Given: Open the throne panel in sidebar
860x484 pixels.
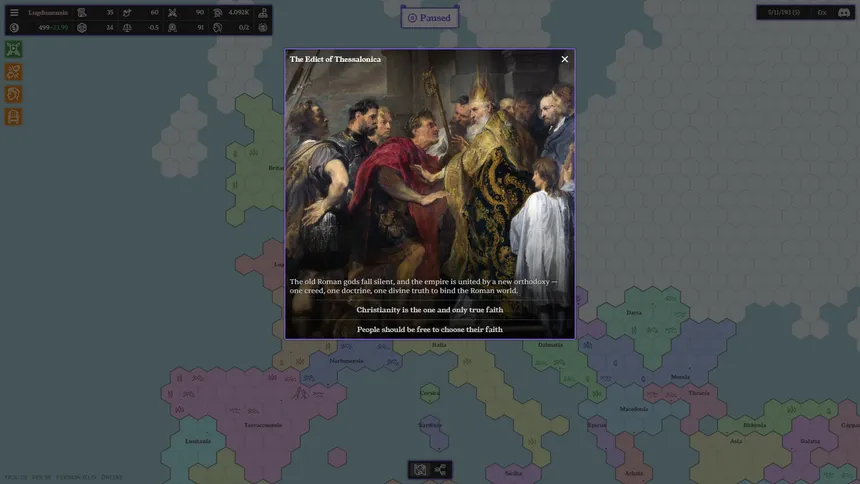Looking at the screenshot, I should point(14,117).
